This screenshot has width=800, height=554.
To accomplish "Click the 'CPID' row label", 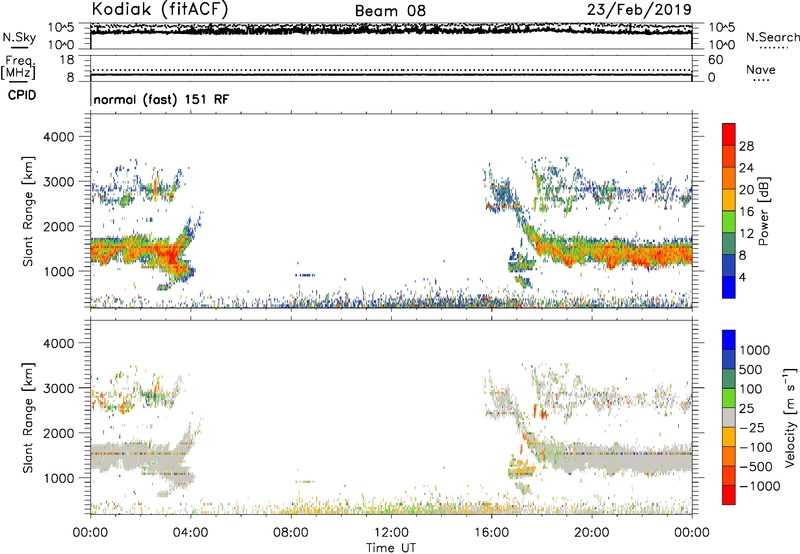I will coord(22,95).
